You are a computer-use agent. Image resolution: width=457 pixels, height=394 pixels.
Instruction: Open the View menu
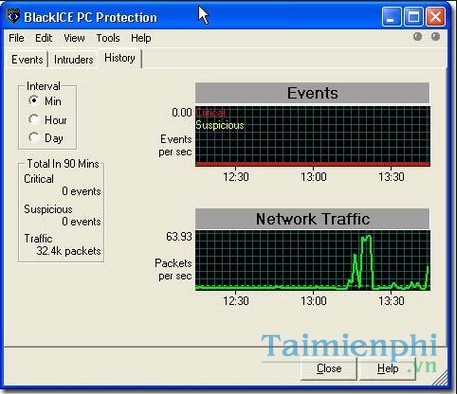(x=74, y=38)
